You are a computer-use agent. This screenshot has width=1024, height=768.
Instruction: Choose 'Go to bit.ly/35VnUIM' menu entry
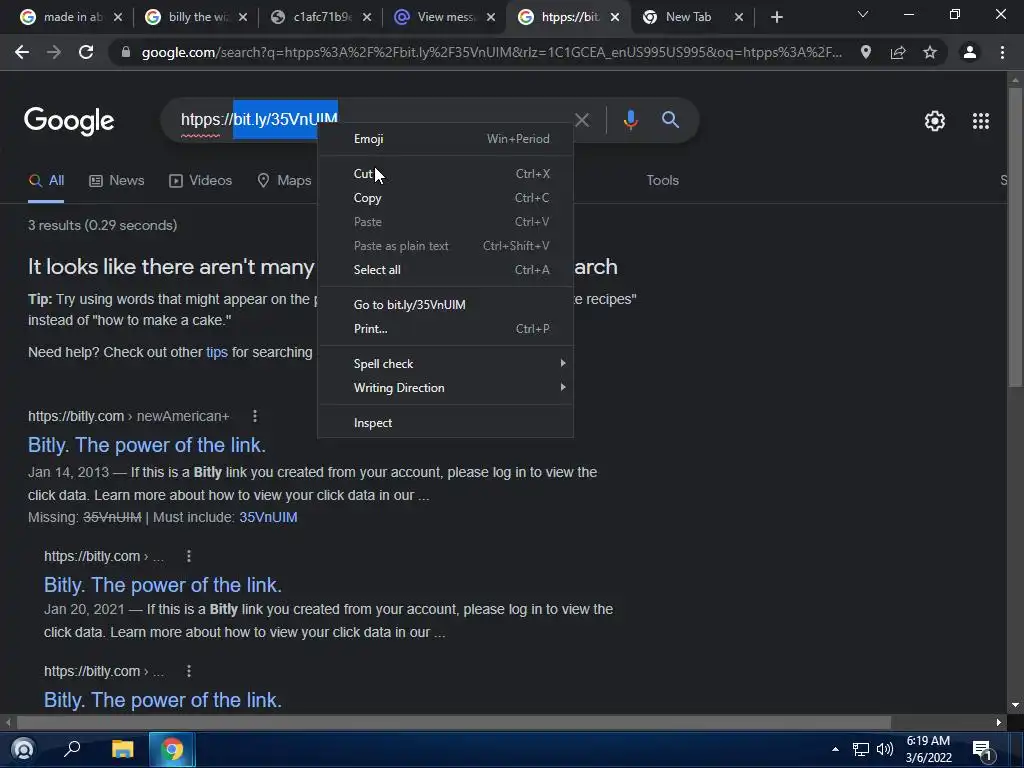pyautogui.click(x=445, y=304)
